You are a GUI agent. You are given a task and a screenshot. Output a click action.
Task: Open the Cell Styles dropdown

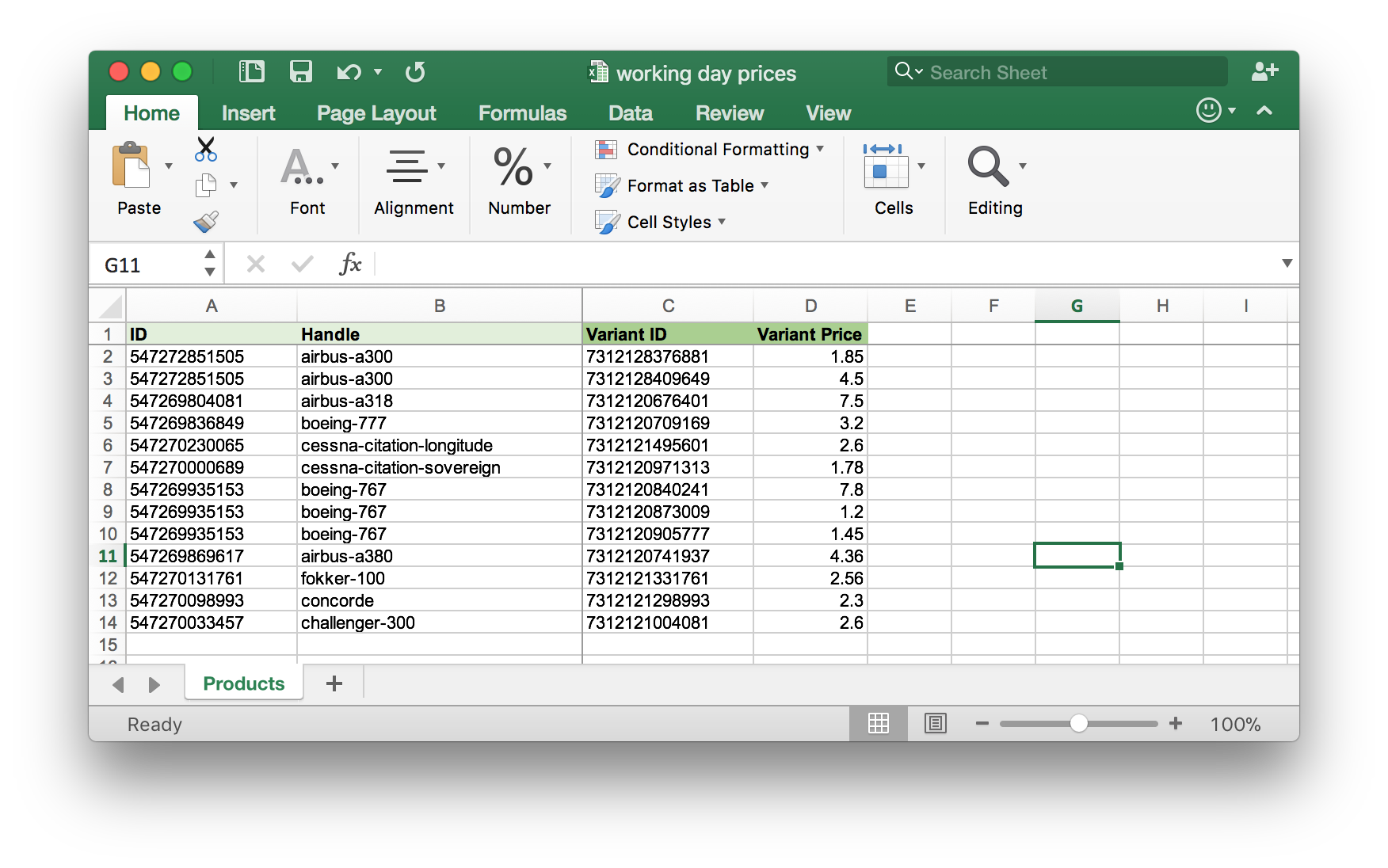click(661, 223)
